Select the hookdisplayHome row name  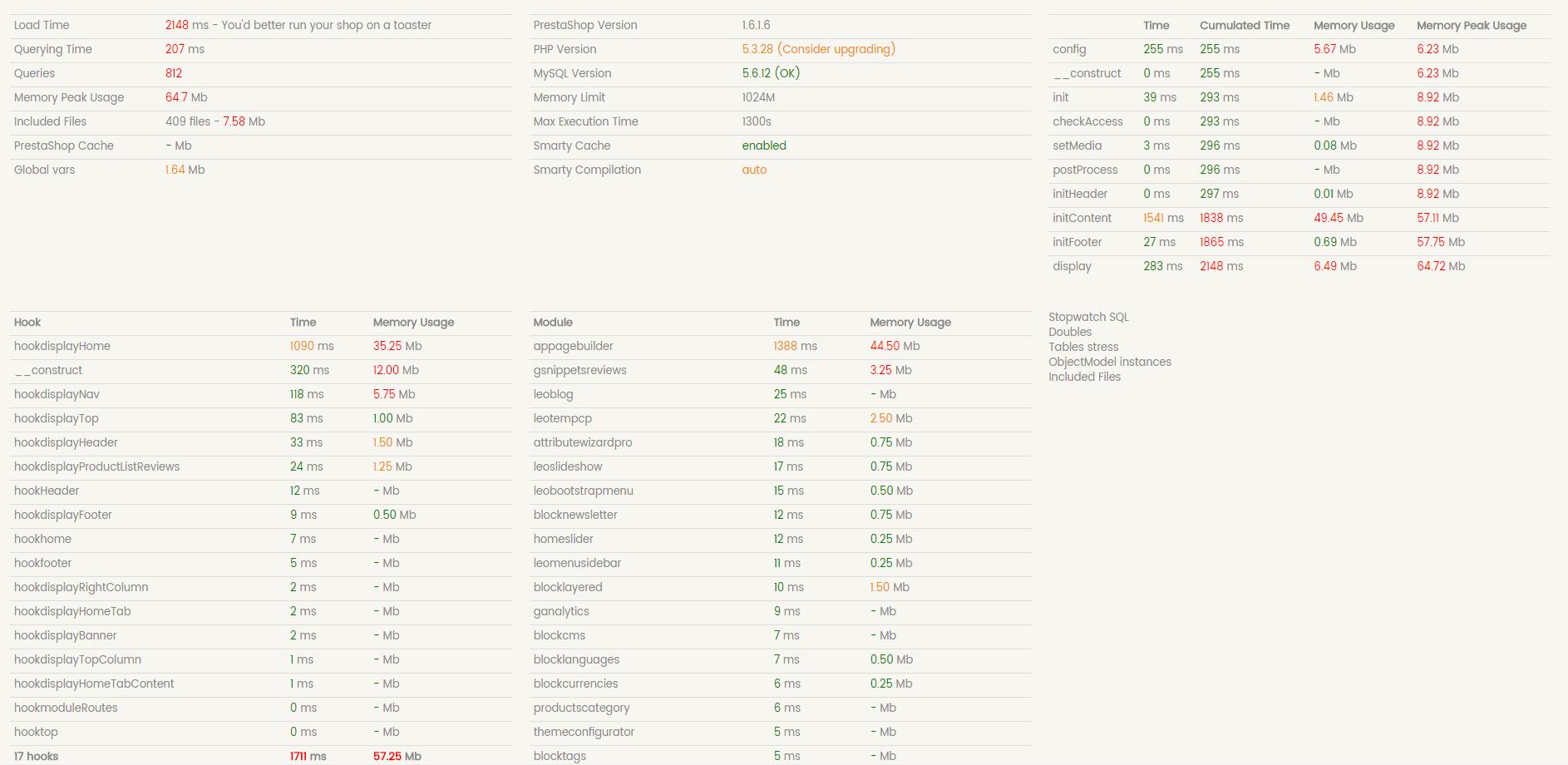pos(62,346)
